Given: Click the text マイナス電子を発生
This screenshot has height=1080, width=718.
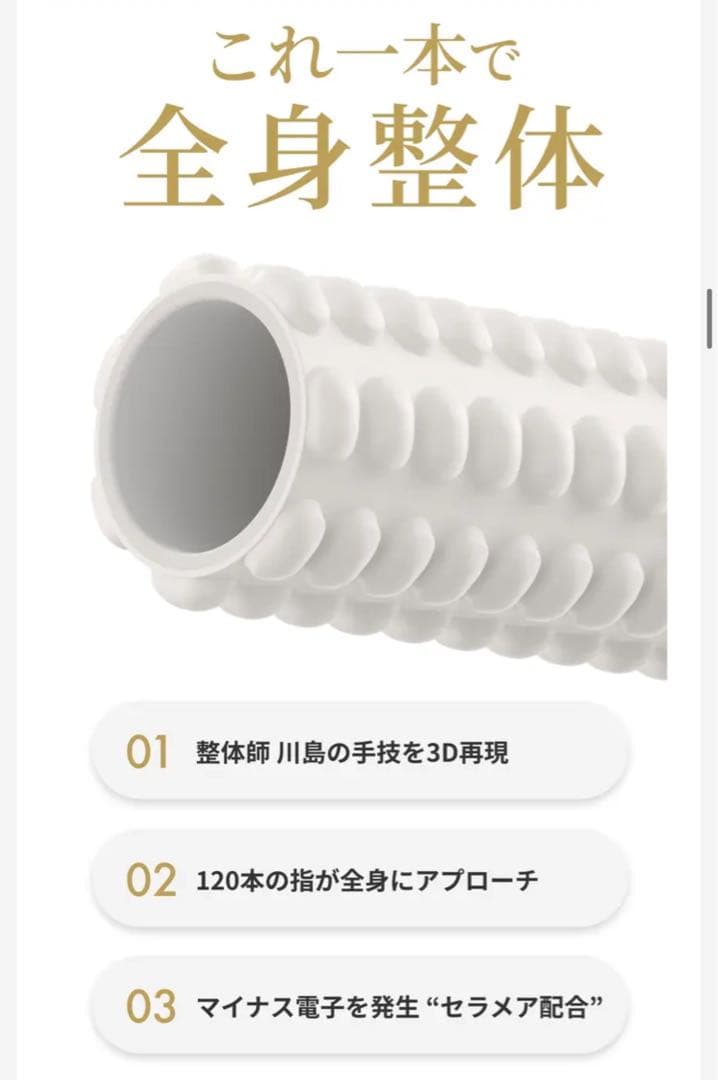Looking at the screenshot, I should tap(307, 1008).
